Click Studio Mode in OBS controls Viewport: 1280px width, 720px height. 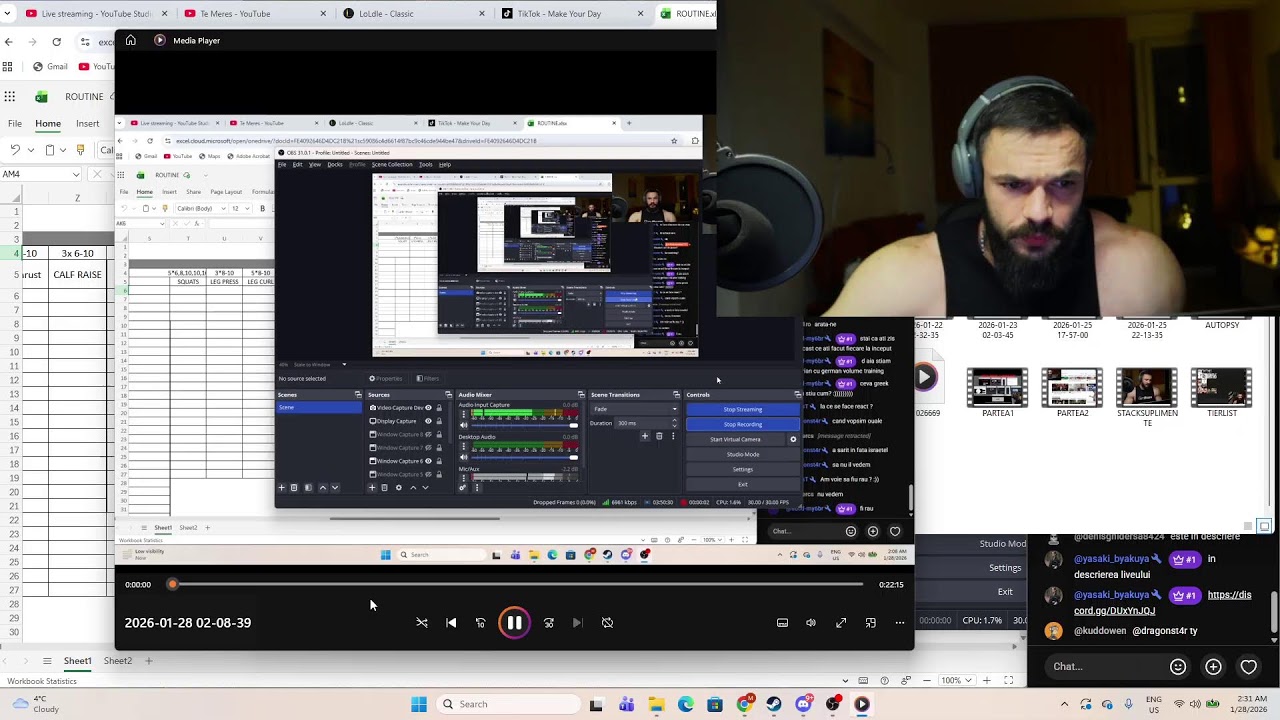point(1003,544)
